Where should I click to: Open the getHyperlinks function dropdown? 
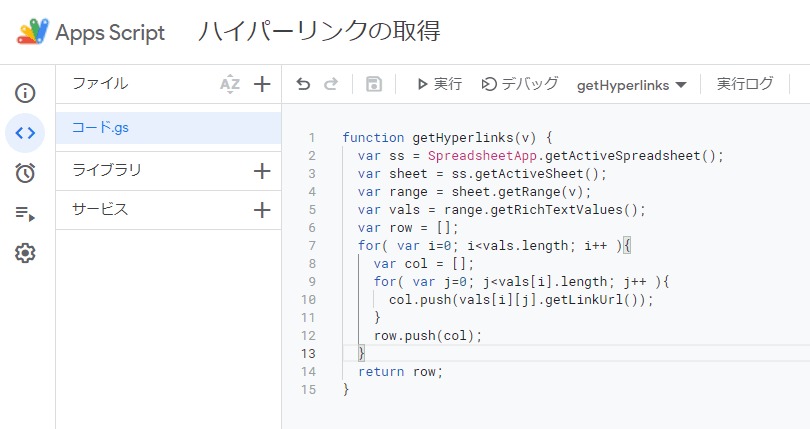pos(631,85)
